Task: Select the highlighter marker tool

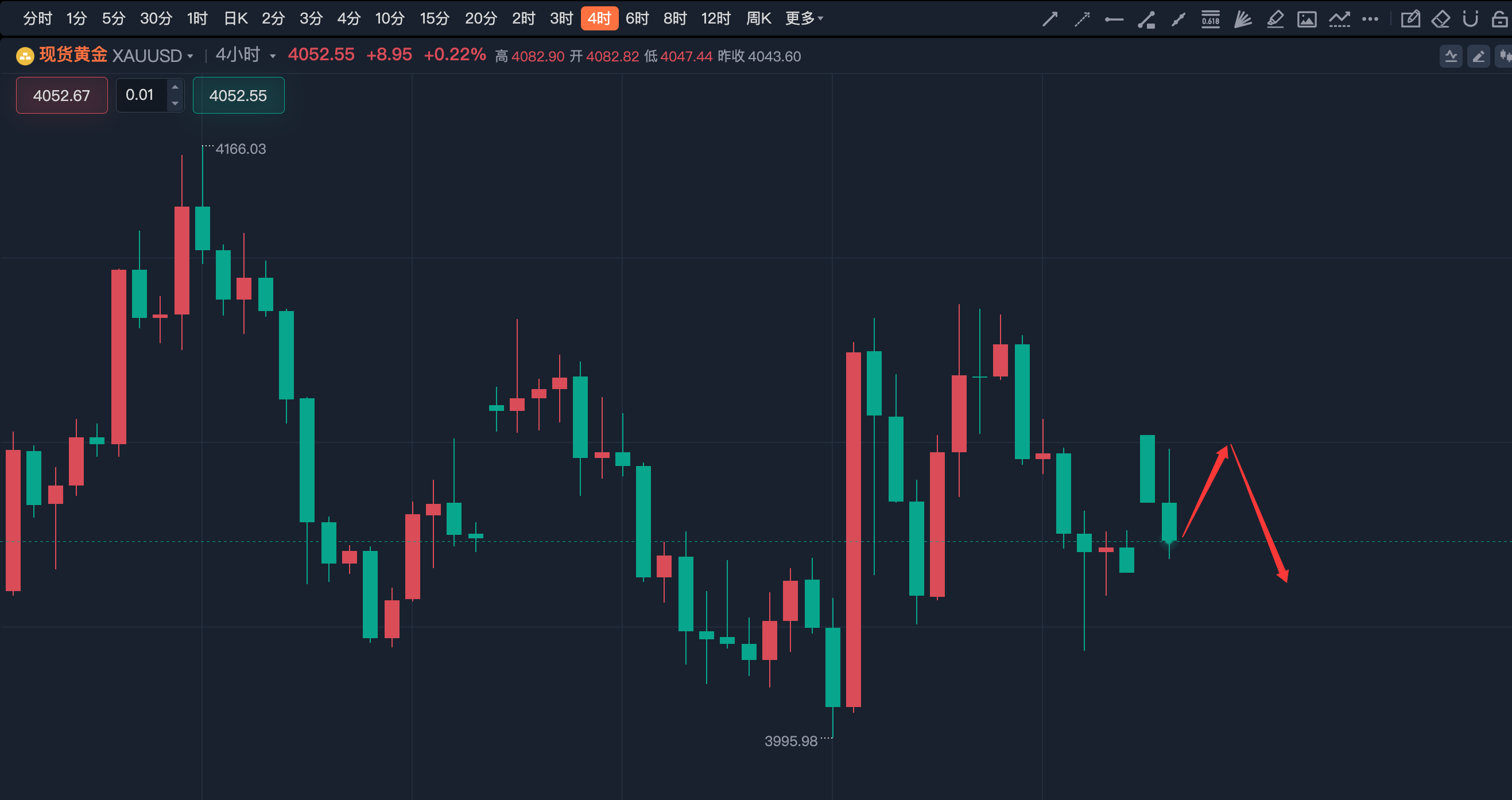Action: click(x=1275, y=20)
